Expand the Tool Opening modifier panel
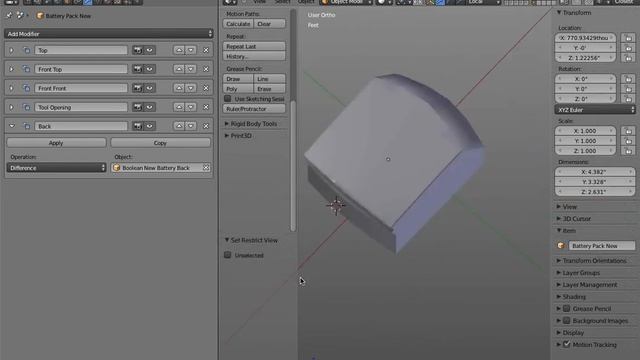This screenshot has height=360, width=640. [11, 107]
